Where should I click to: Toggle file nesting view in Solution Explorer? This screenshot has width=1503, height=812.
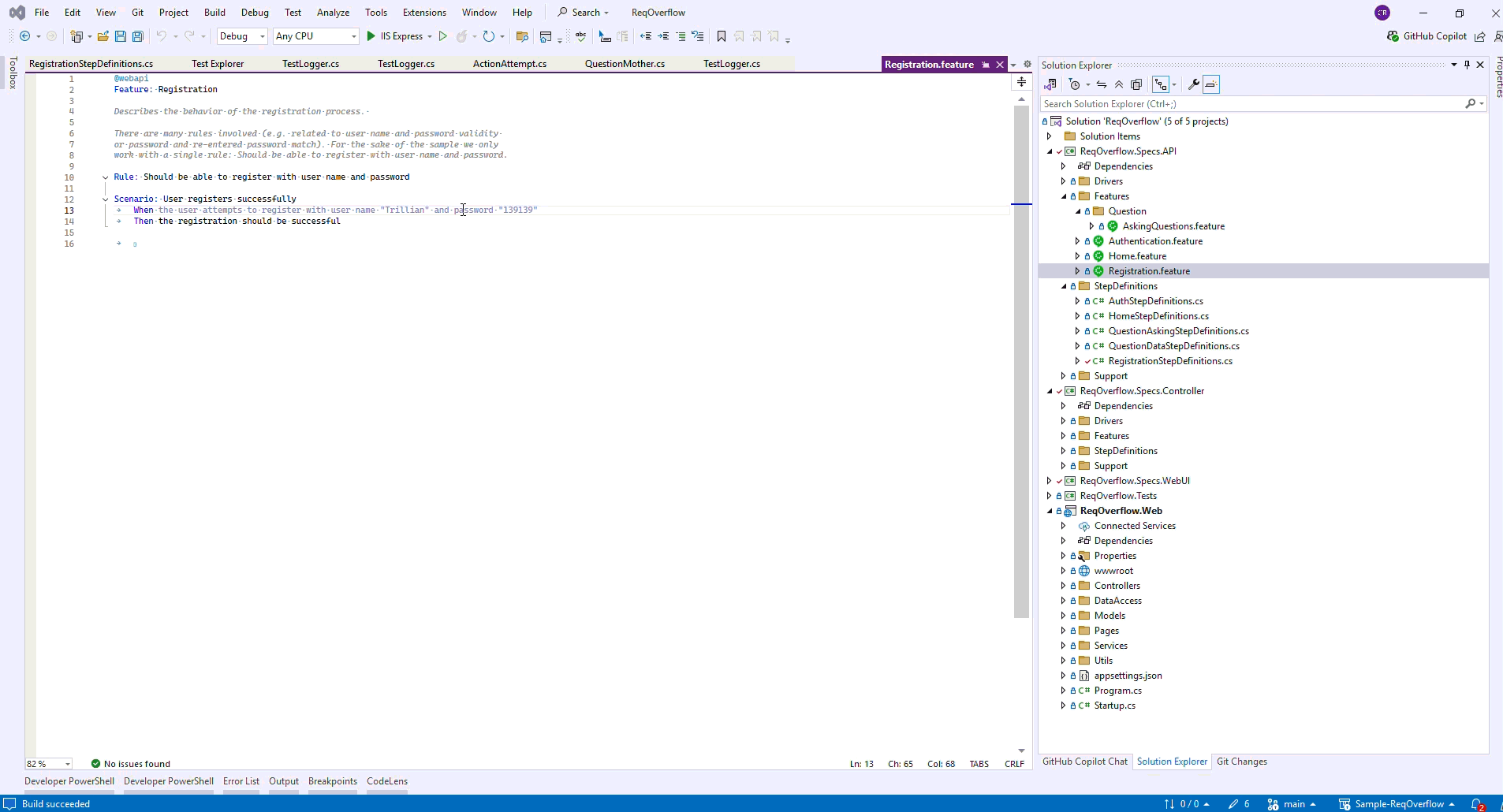tap(1161, 84)
